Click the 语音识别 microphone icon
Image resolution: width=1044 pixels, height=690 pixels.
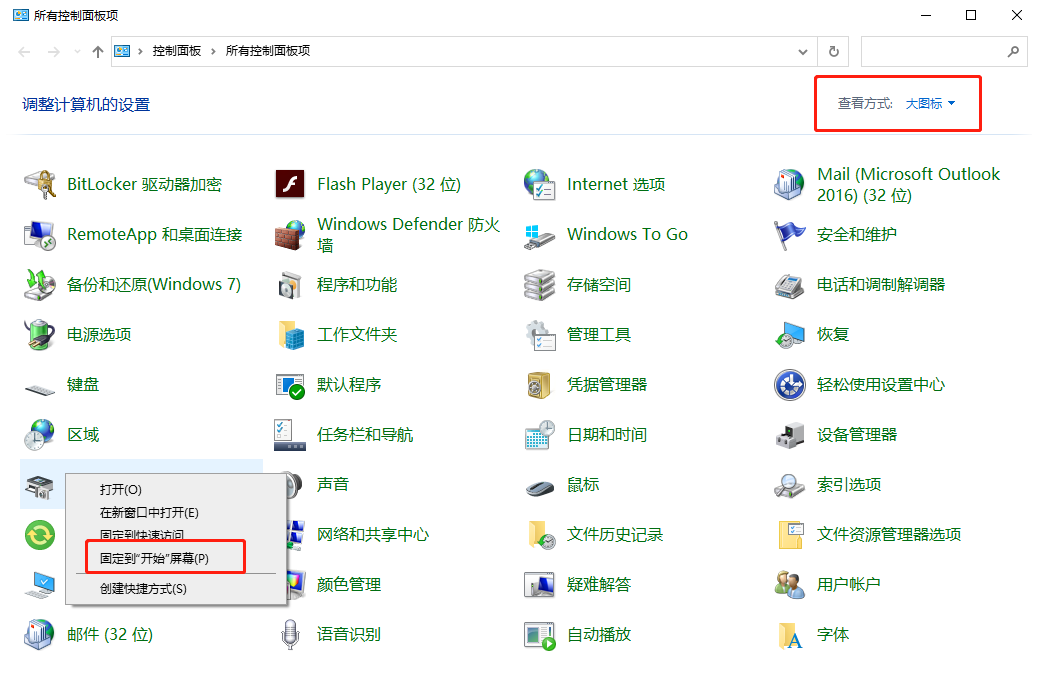pos(289,635)
